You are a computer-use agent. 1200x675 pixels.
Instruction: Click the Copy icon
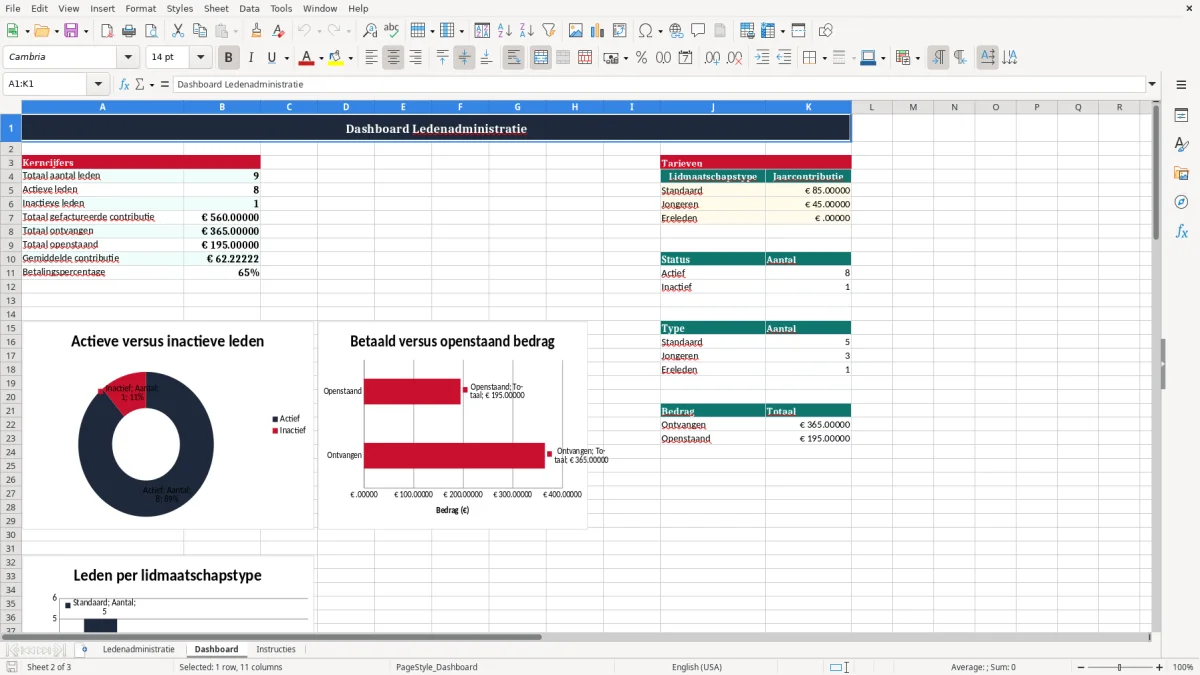coord(200,31)
